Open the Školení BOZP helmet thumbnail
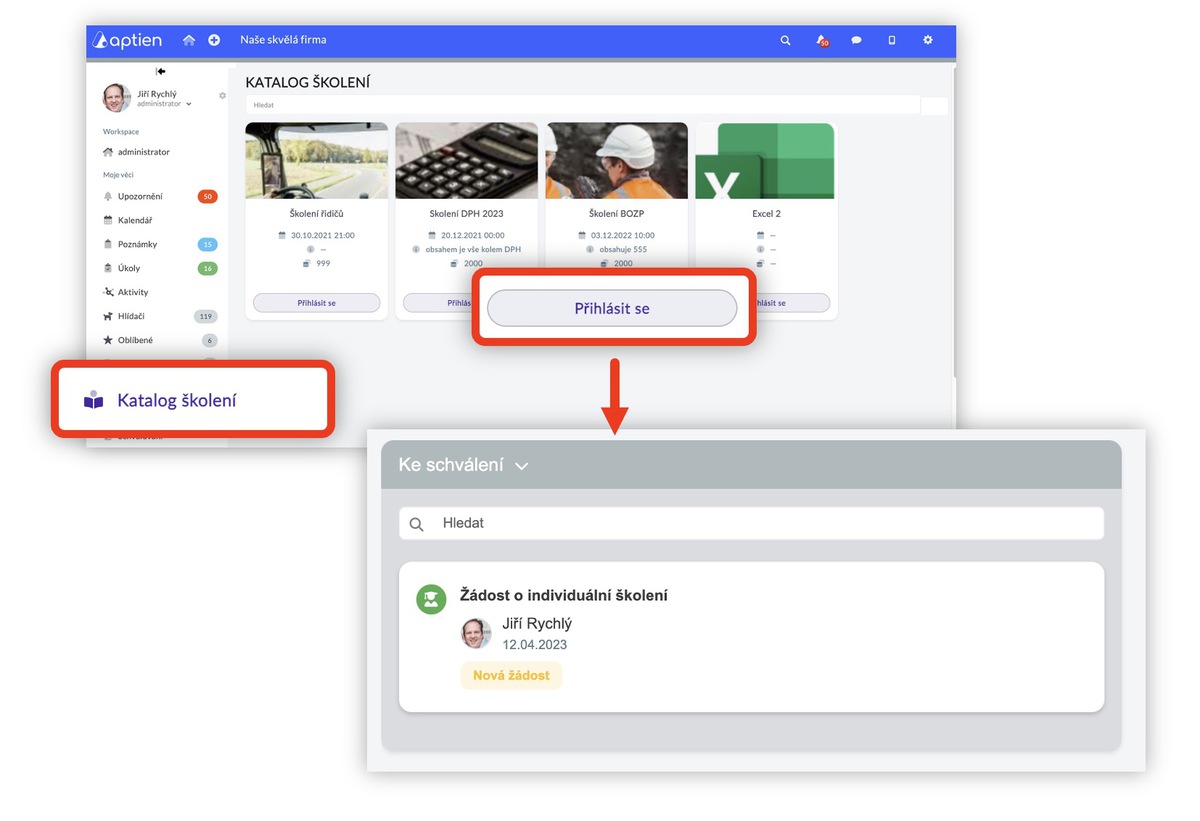 pos(616,160)
